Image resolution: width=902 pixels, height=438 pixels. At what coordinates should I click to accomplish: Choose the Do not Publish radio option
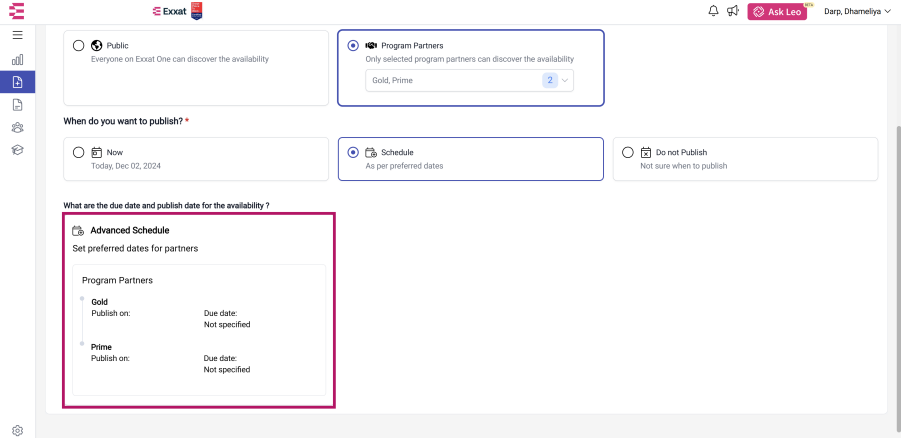click(628, 153)
